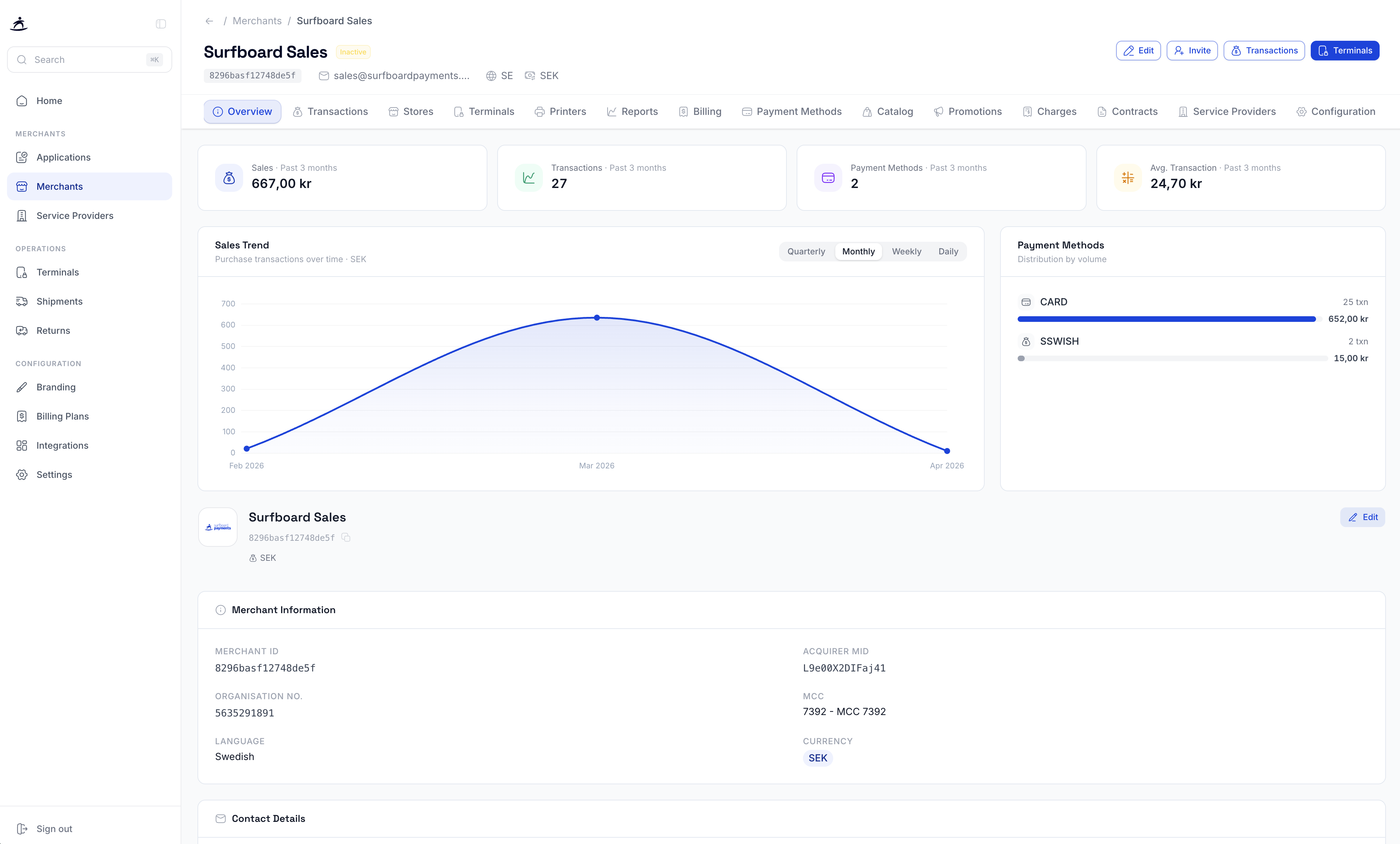
Task: Switch the Sales Trend to Weekly view
Action: point(906,251)
